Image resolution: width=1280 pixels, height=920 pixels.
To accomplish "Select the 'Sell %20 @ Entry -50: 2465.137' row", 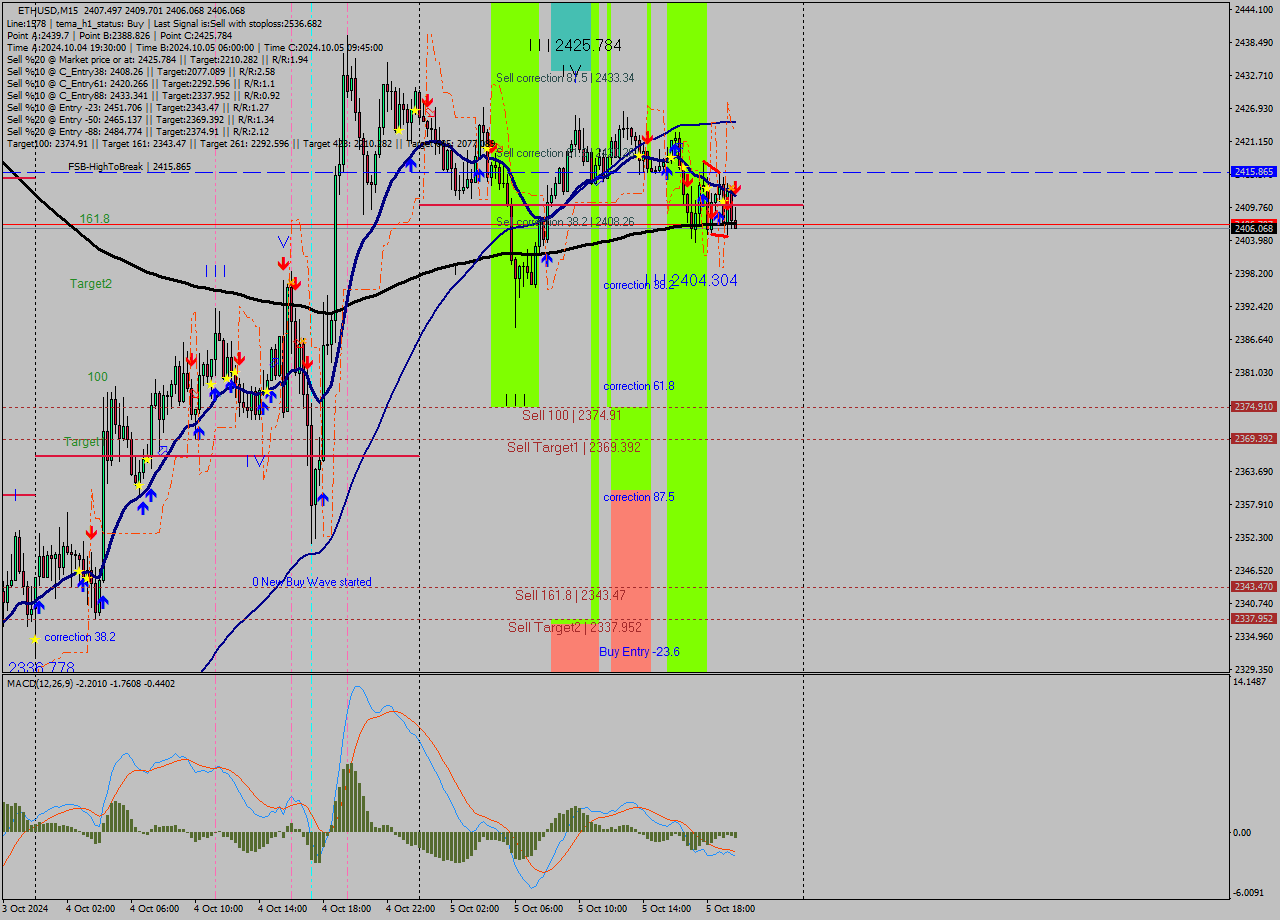I will coord(140,119).
